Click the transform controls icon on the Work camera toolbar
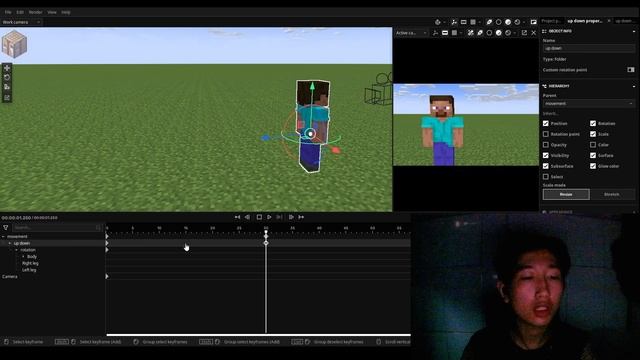 [454, 22]
